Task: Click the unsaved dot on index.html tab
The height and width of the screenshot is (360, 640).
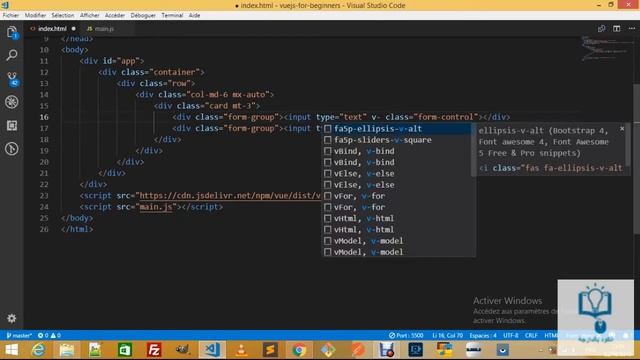Action: [73, 29]
